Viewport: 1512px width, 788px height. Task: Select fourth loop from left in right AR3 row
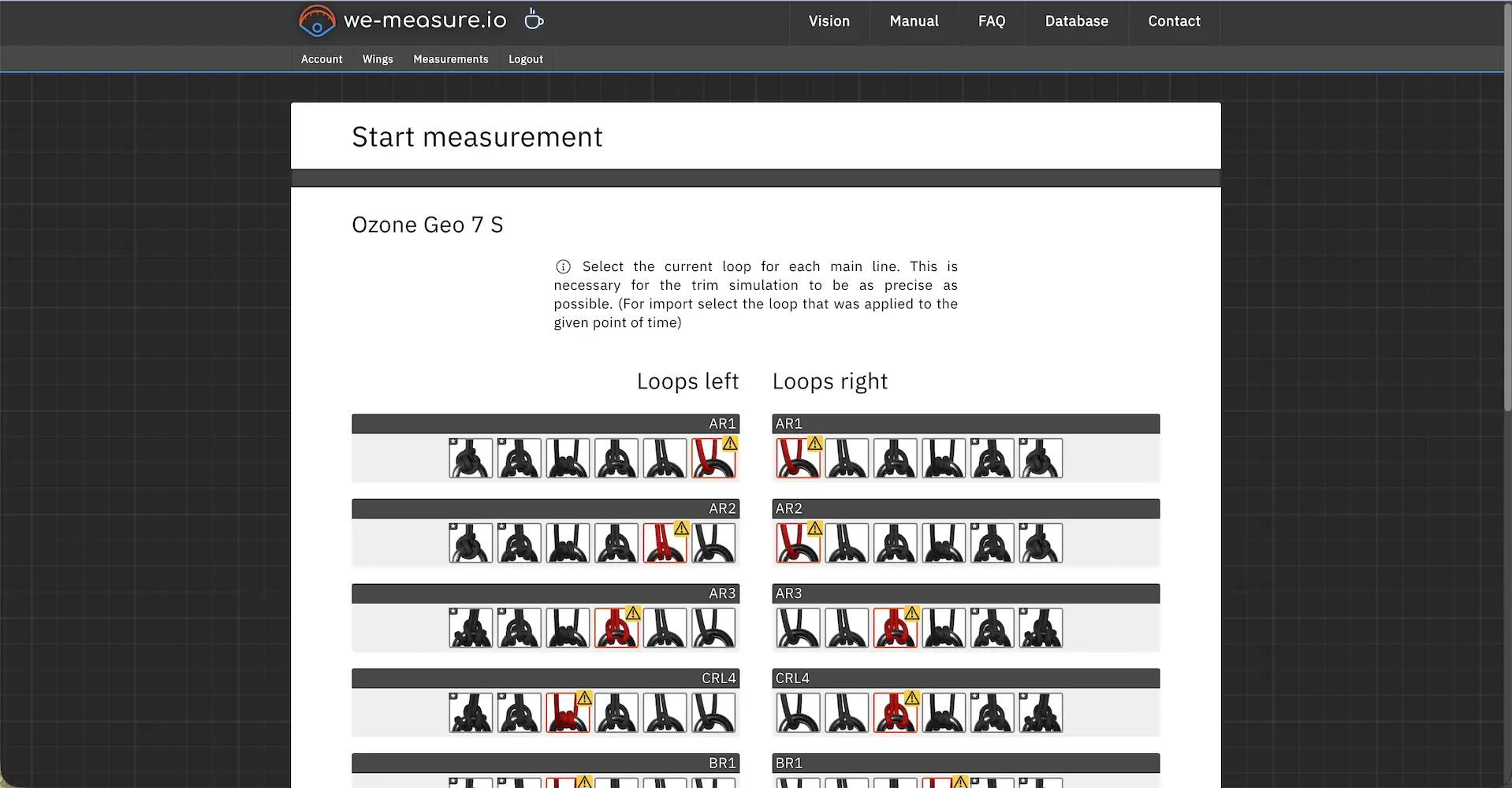[x=944, y=629]
